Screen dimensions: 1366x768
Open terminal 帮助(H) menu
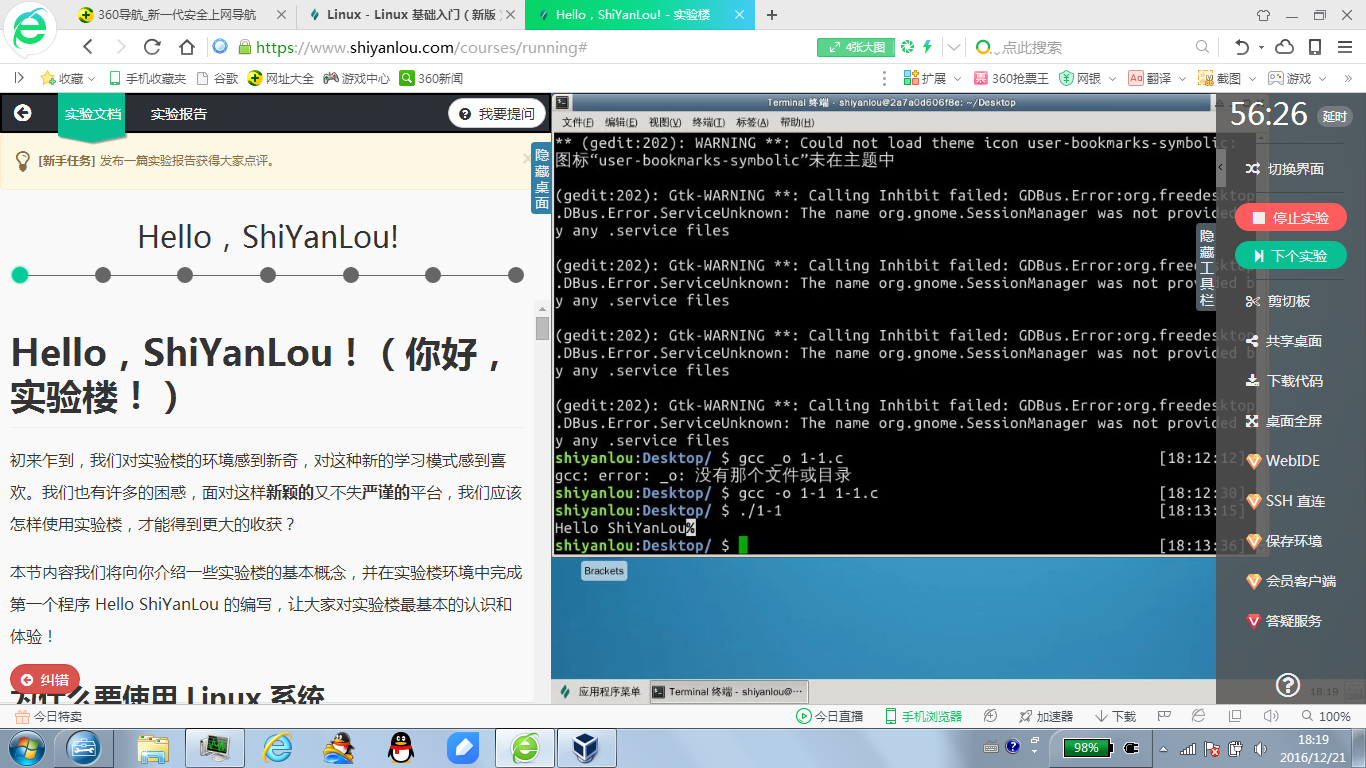click(x=797, y=122)
